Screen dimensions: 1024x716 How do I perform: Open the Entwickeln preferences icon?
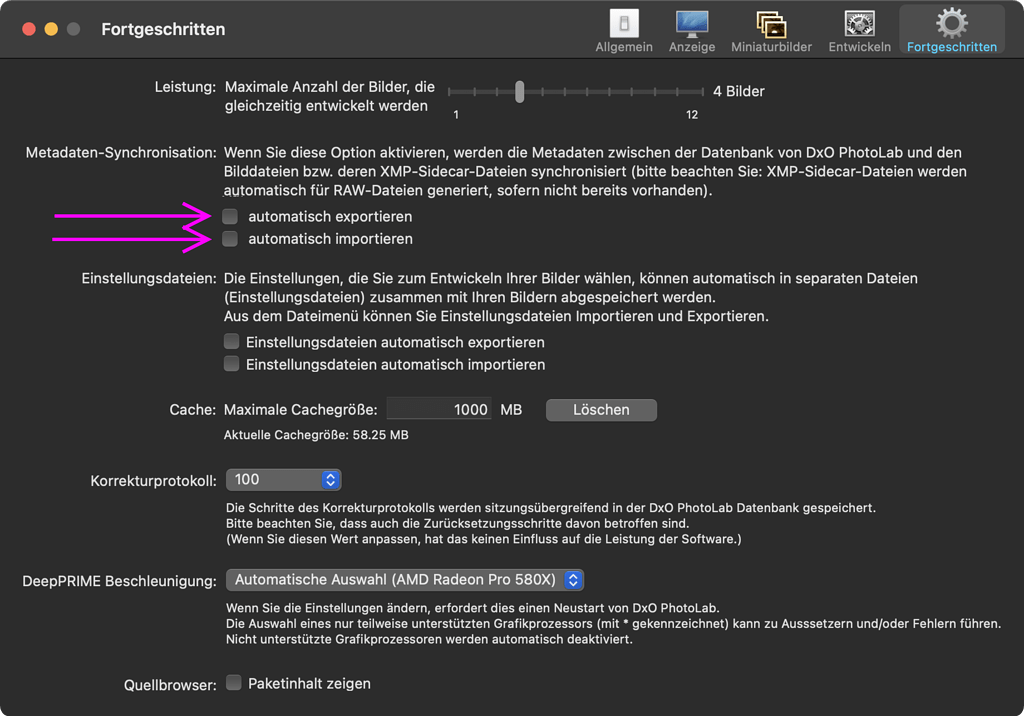(x=859, y=31)
